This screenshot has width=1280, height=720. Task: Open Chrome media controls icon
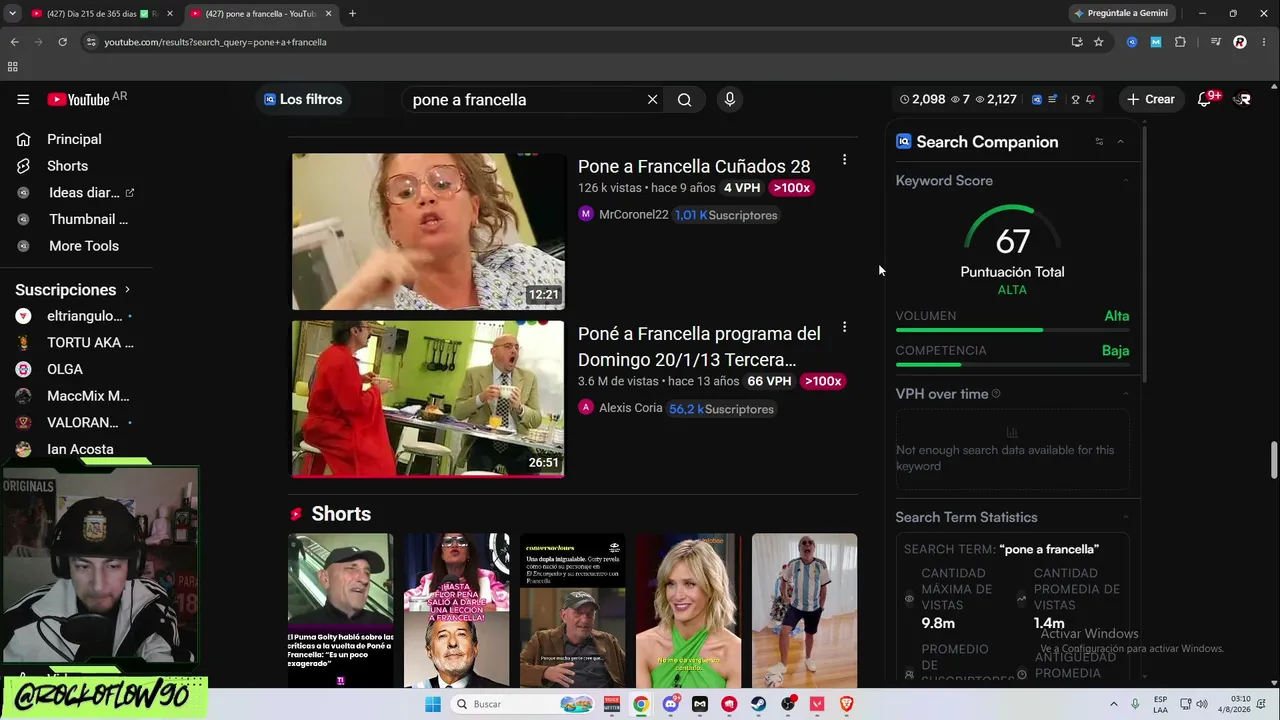[x=1215, y=42]
